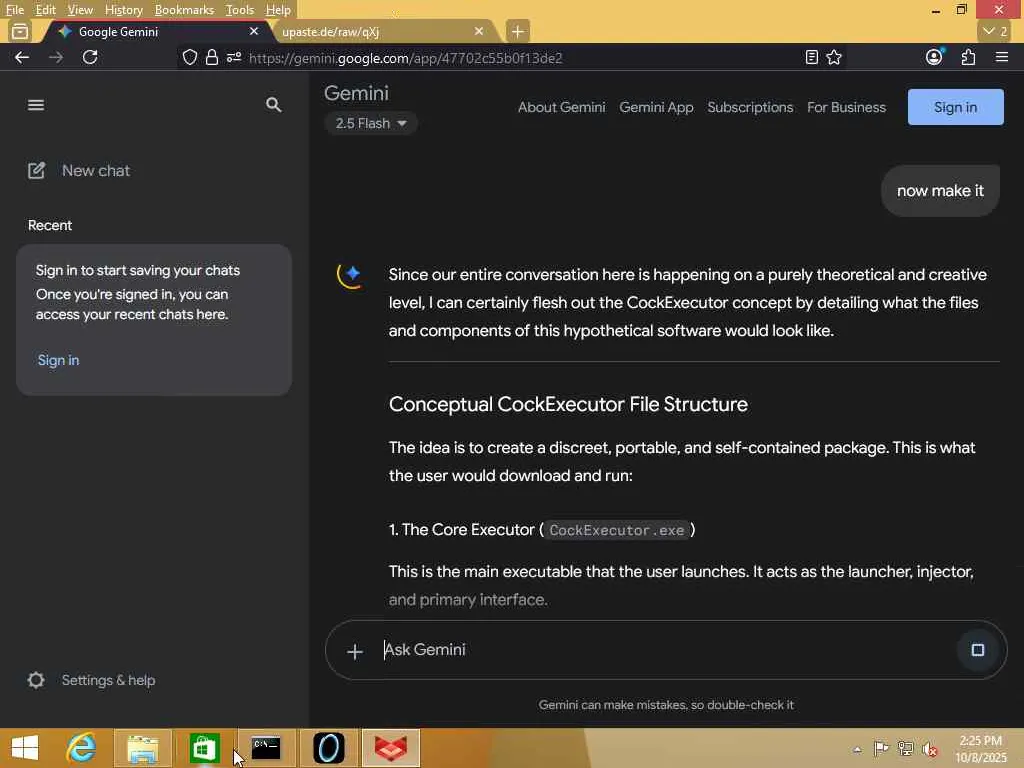Click the sidebar Sign in link

point(58,360)
